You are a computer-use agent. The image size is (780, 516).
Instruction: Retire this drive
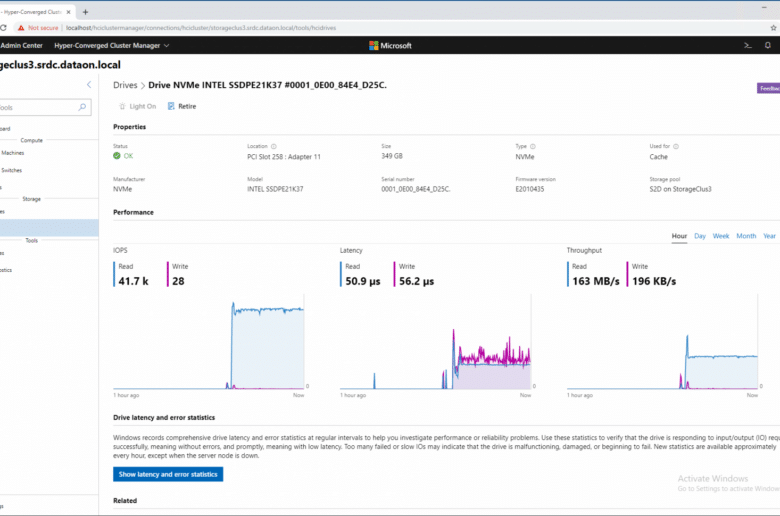pyautogui.click(x=182, y=106)
